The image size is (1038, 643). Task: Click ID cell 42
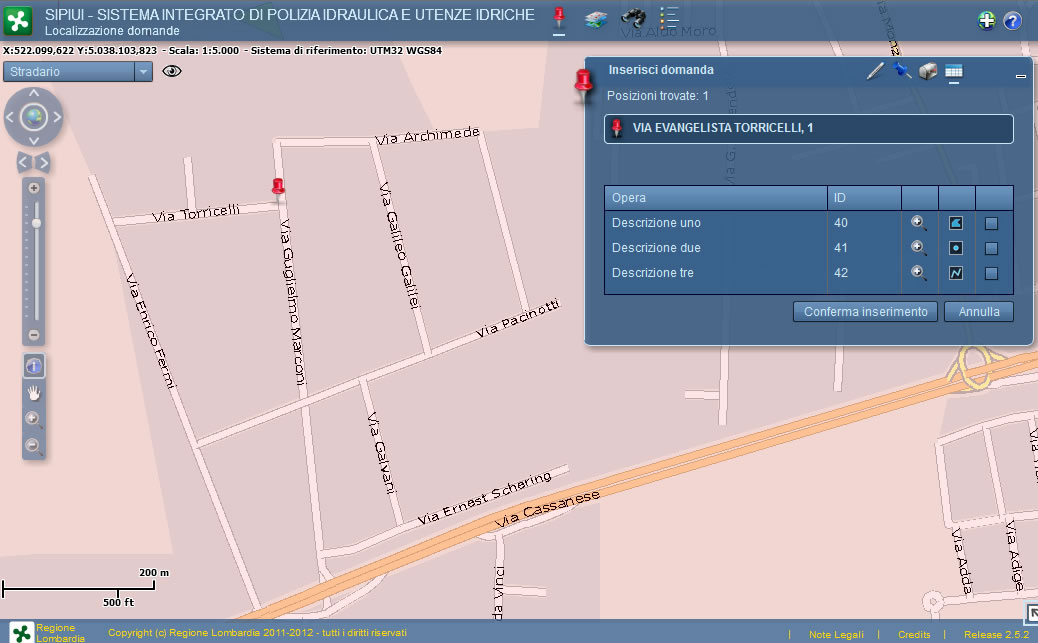tap(841, 273)
